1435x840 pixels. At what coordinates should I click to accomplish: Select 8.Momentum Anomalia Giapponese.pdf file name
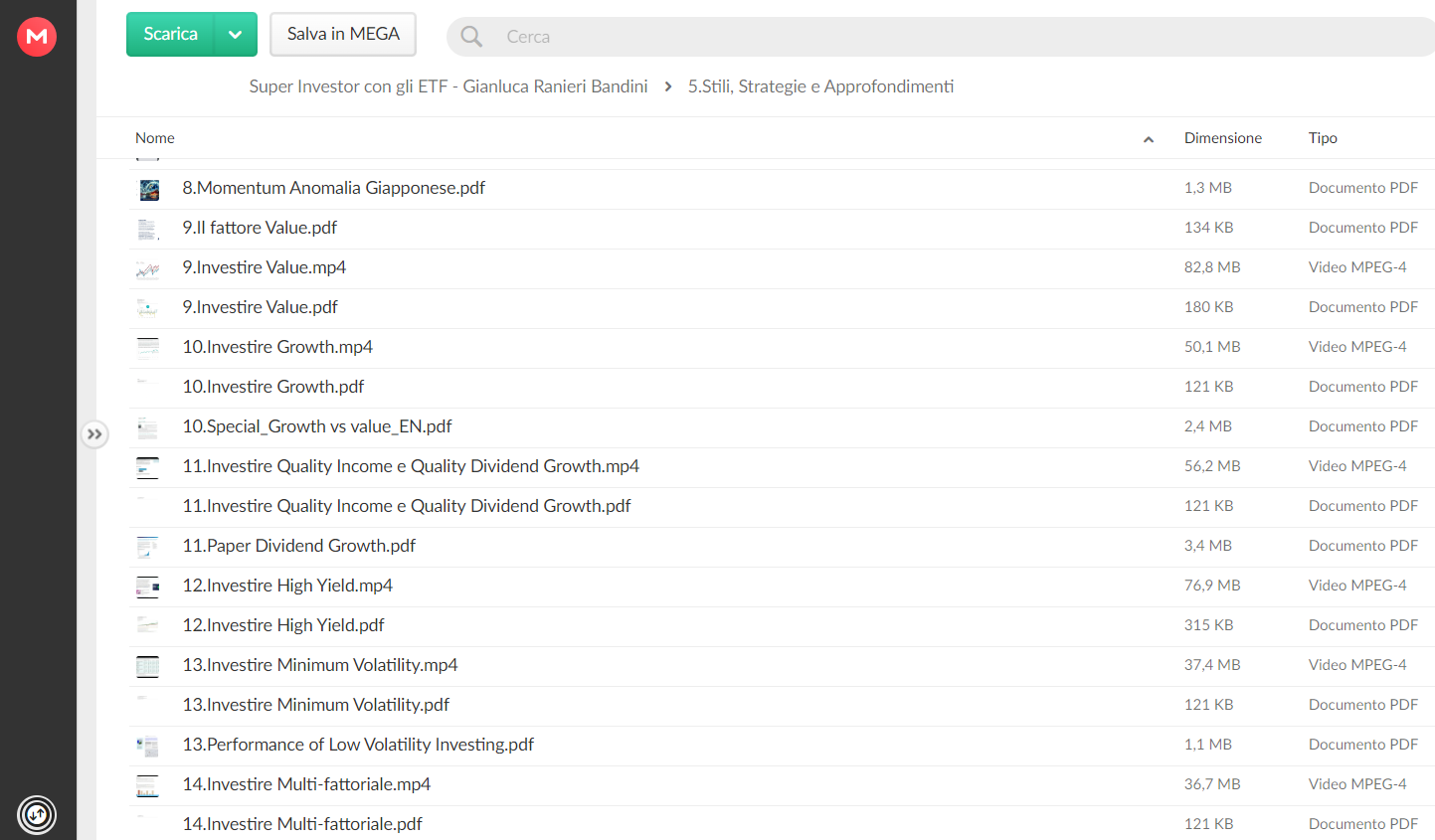[333, 188]
